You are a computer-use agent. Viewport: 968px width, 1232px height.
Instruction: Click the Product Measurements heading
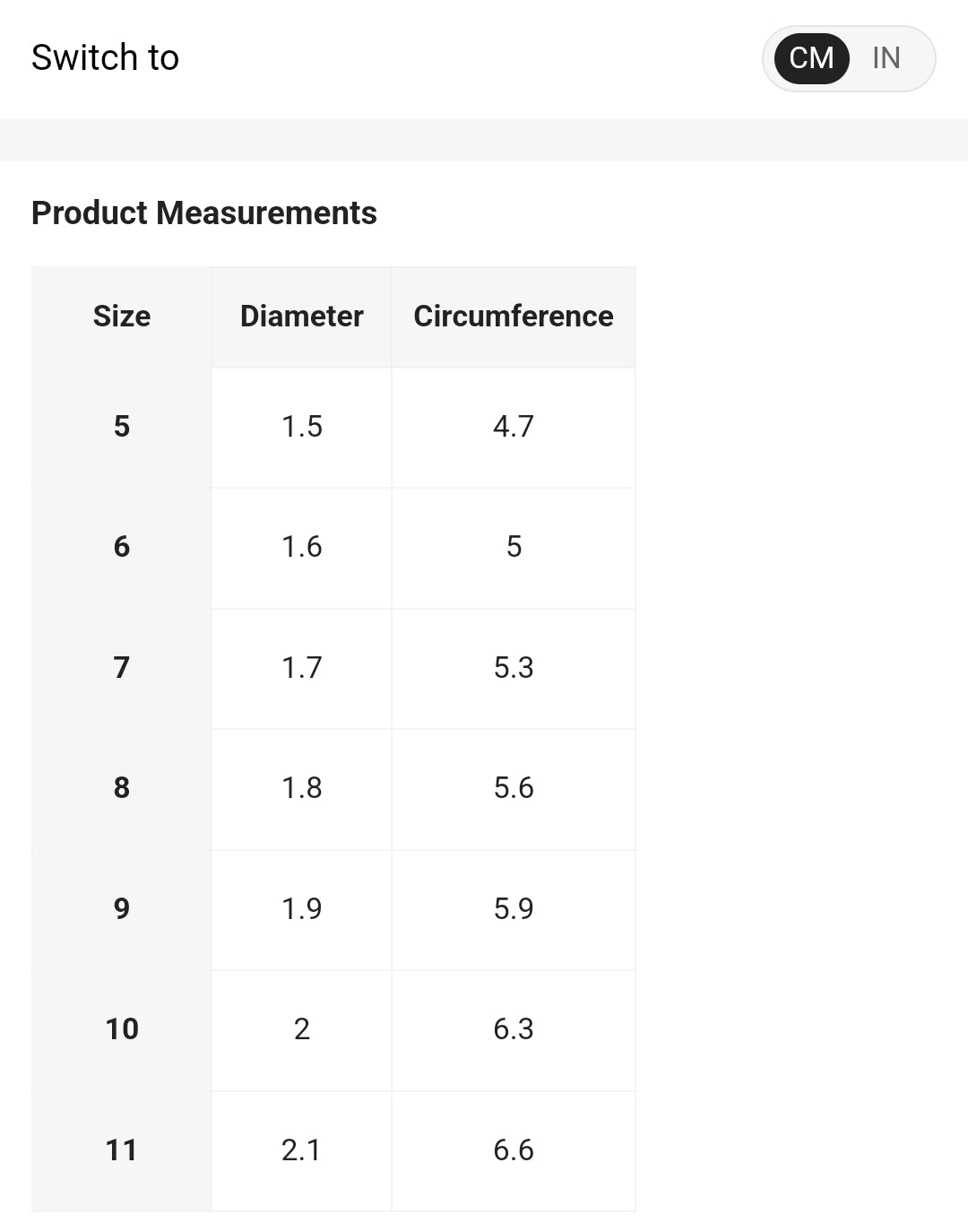pyautogui.click(x=204, y=213)
